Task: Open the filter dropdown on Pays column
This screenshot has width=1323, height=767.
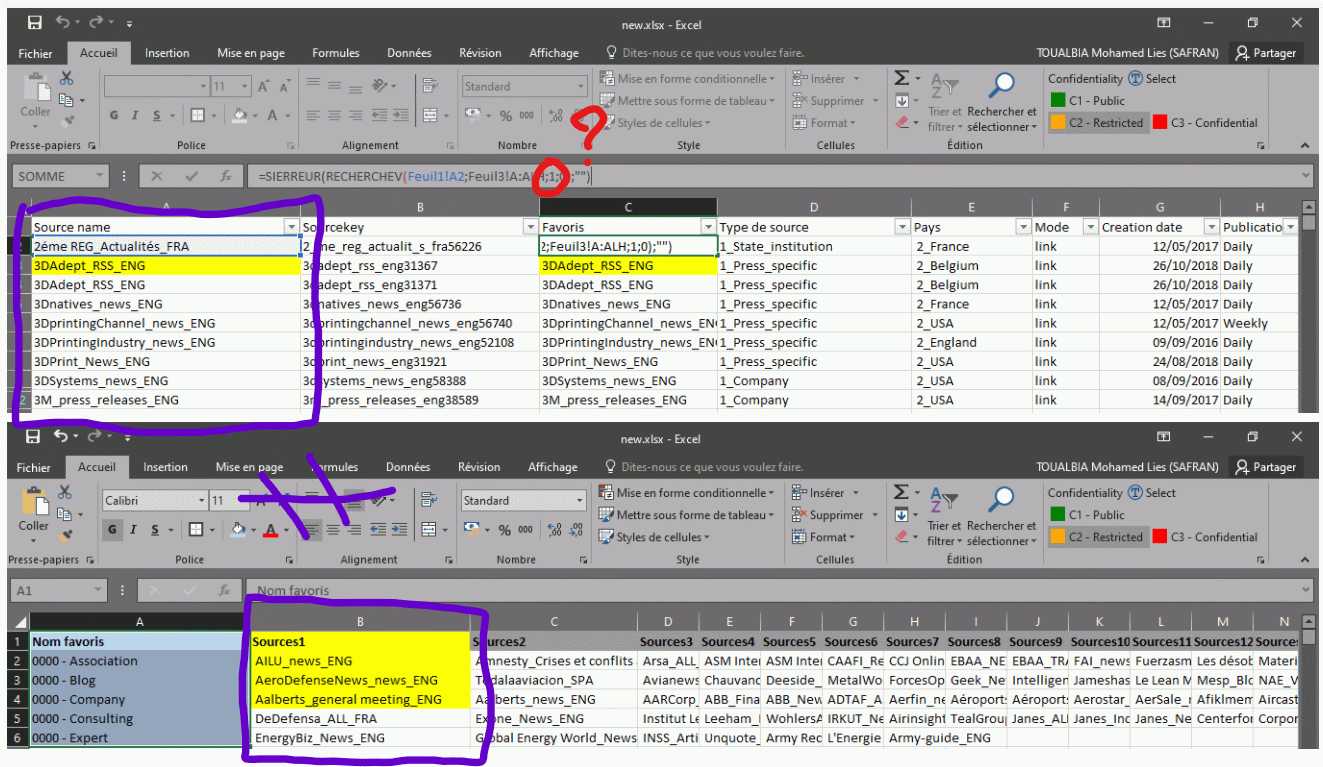Action: point(1021,227)
